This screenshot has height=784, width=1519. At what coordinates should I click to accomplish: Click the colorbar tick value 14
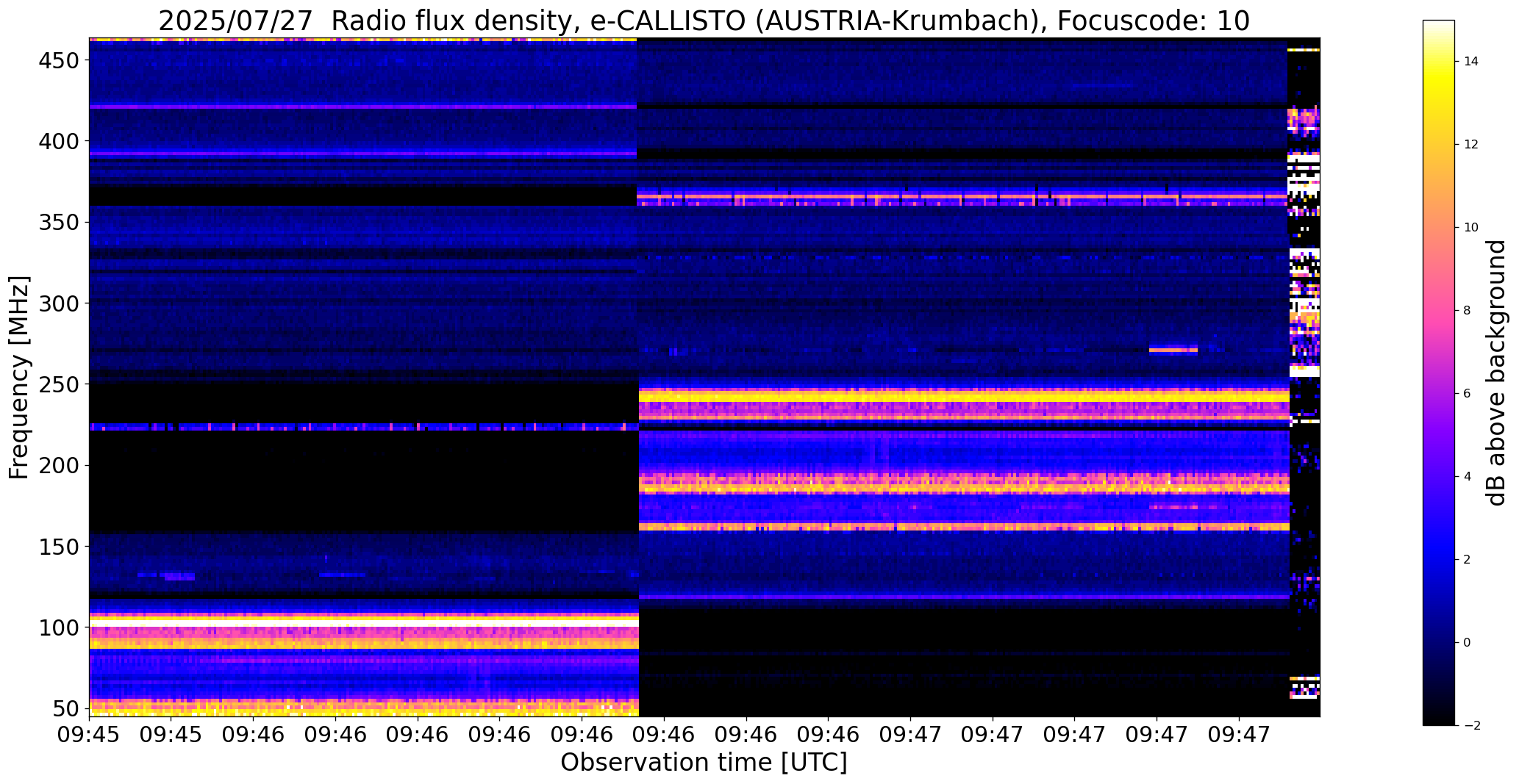pos(1471,62)
